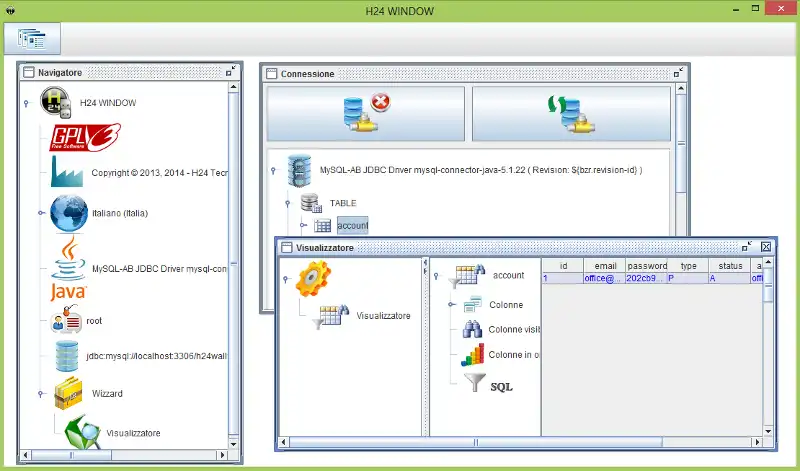Click the Java logo icon
The width and height of the screenshot is (800, 471).
point(68,268)
